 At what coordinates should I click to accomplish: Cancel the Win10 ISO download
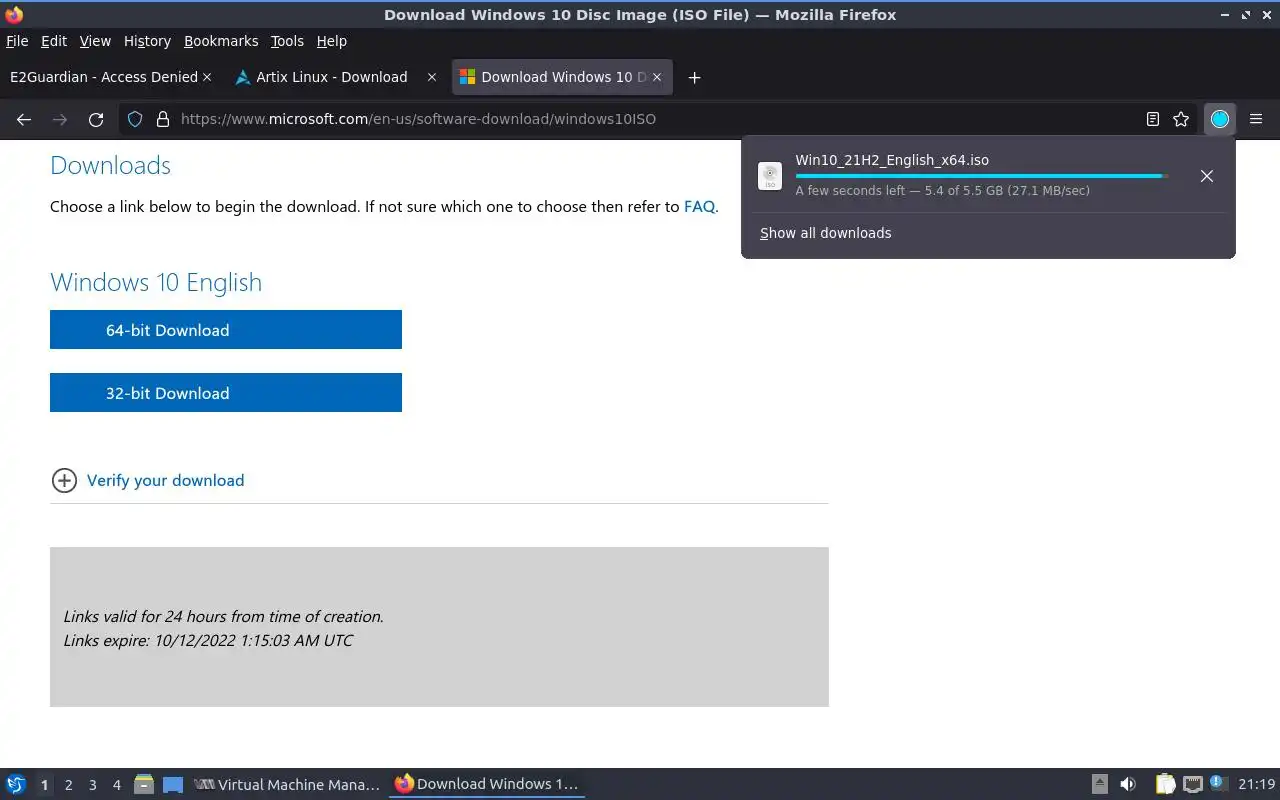click(x=1207, y=176)
